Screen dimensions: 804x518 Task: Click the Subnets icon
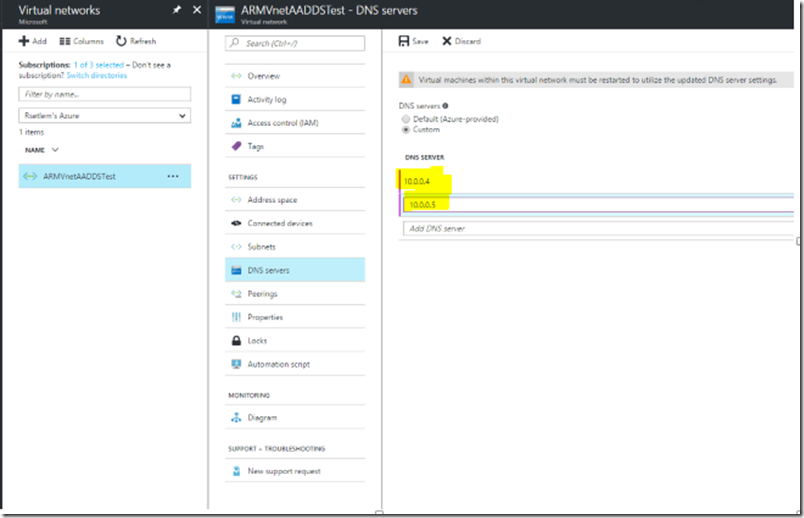coord(236,247)
